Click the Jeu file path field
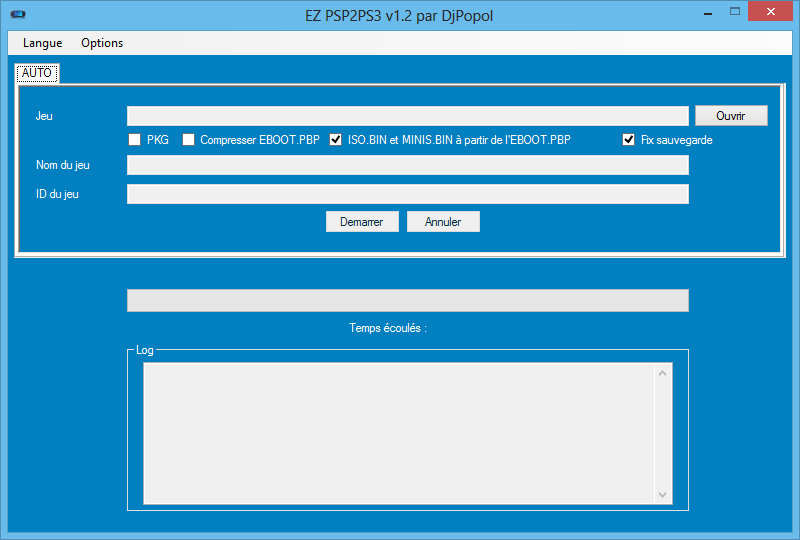Image resolution: width=800 pixels, height=540 pixels. (x=407, y=116)
